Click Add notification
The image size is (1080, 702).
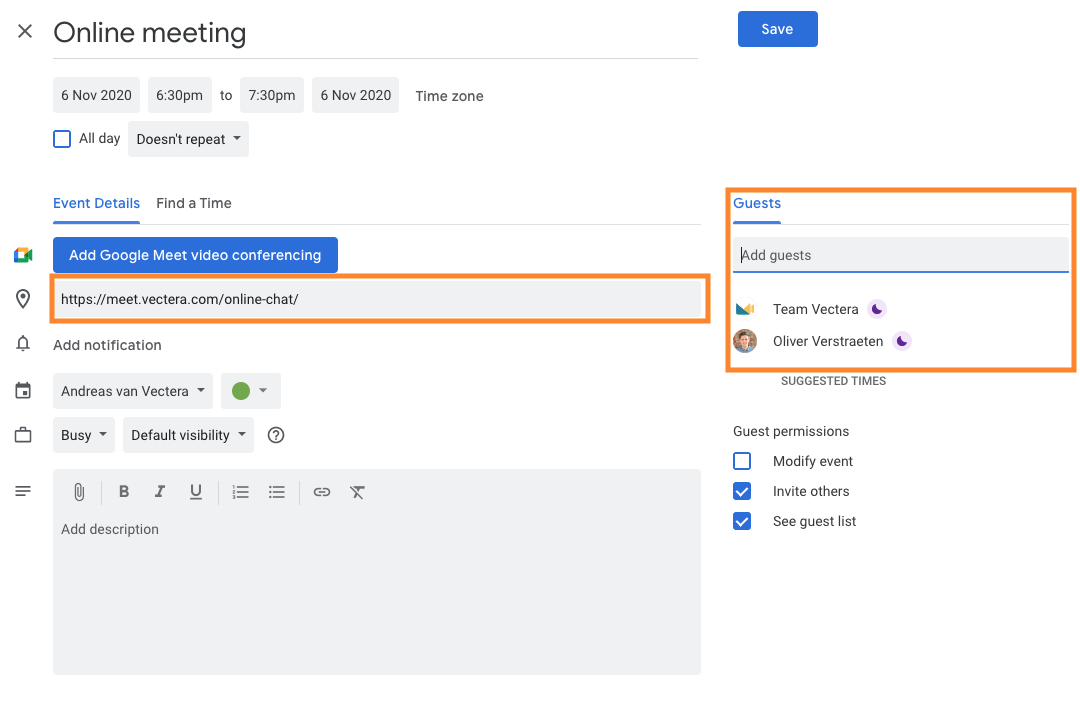coord(107,345)
